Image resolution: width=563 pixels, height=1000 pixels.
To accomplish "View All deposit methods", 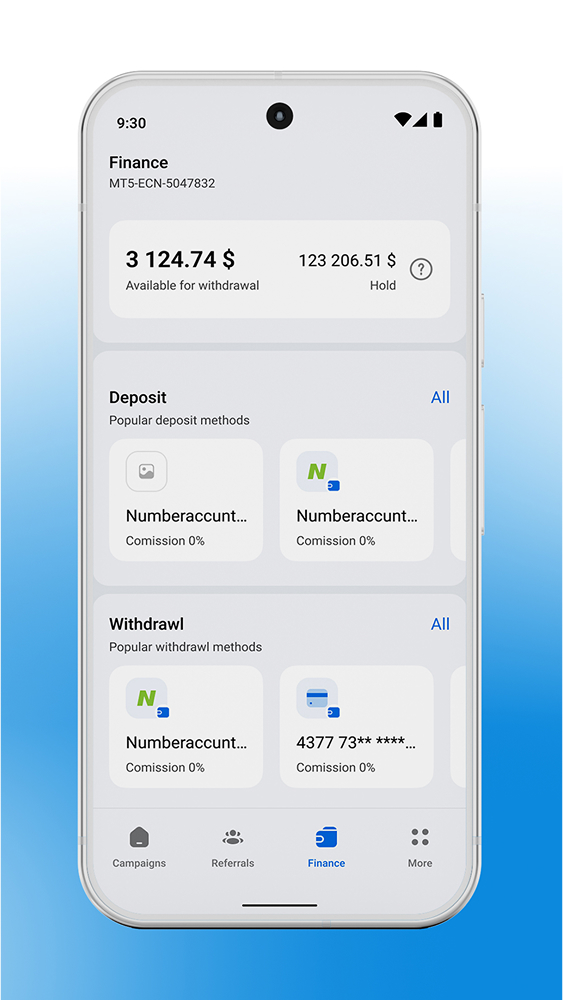I will (x=440, y=397).
